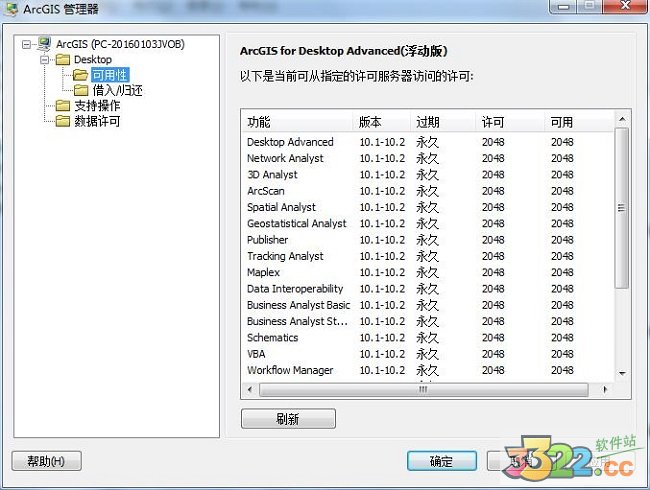This screenshot has height=490, width=650.
Task: Click the 帮助(H) button
Action: [46, 461]
